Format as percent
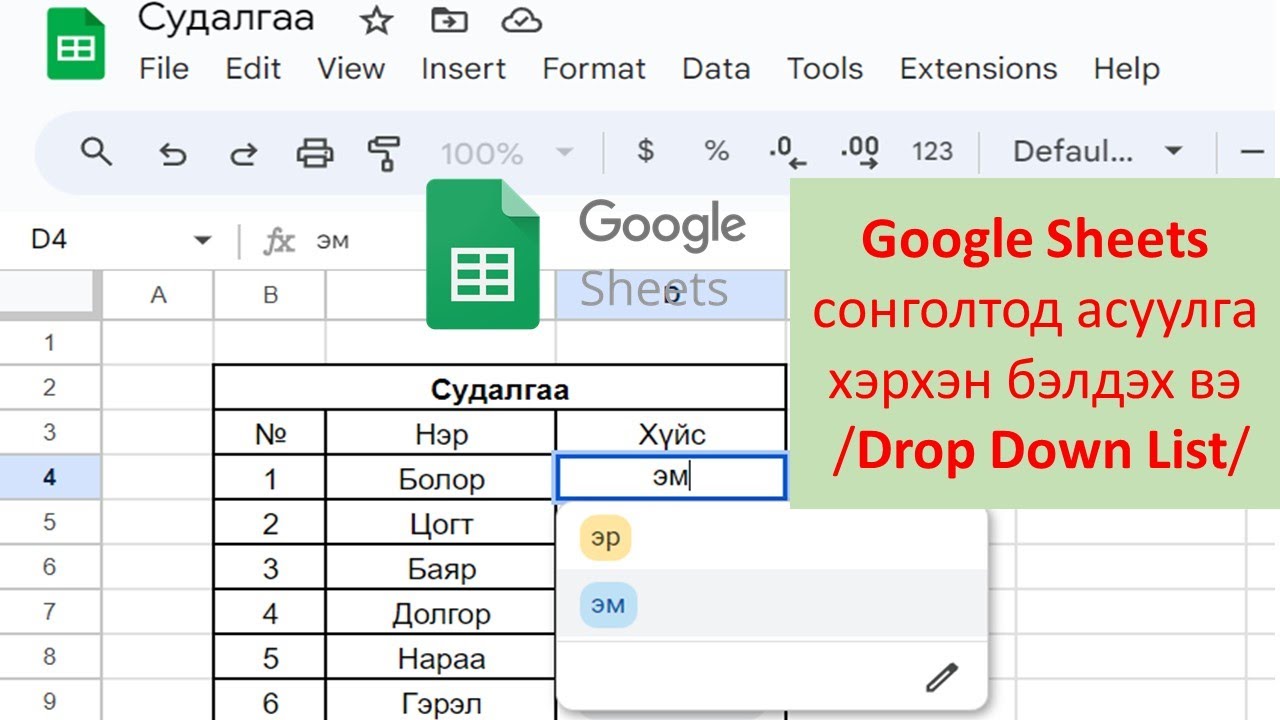 pos(716,151)
